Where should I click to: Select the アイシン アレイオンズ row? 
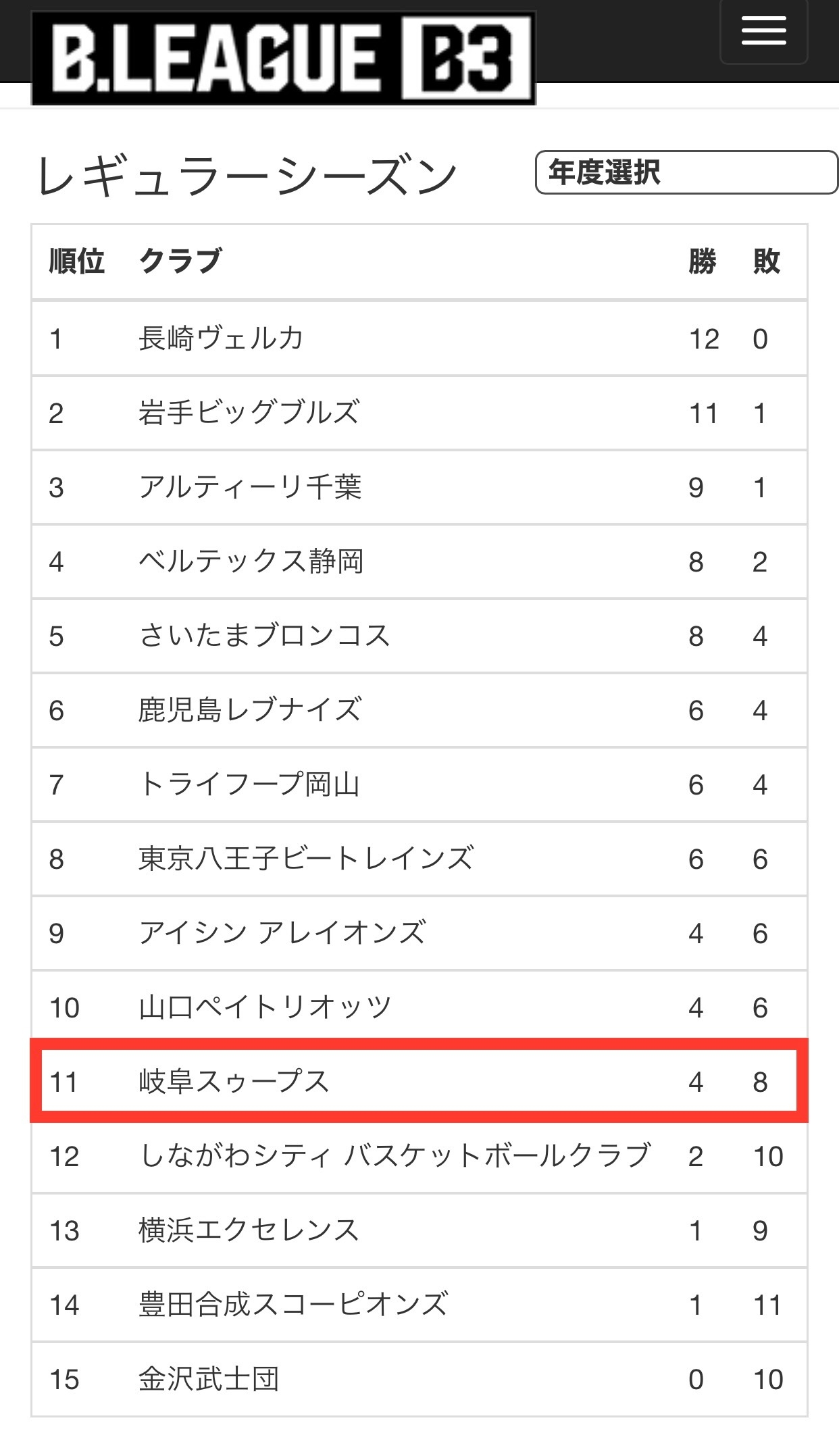click(419, 933)
